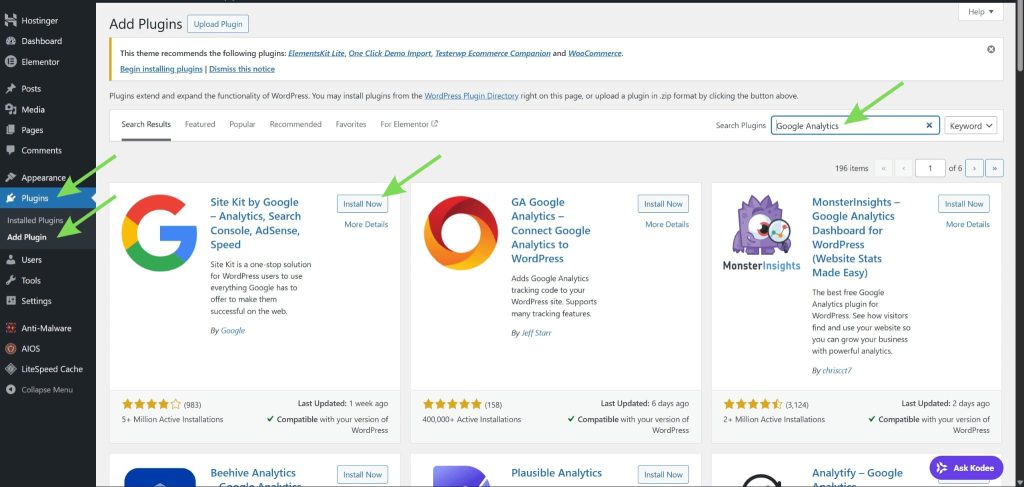Jump to last results page
Screen dimensions: 1024x487
pos(995,168)
